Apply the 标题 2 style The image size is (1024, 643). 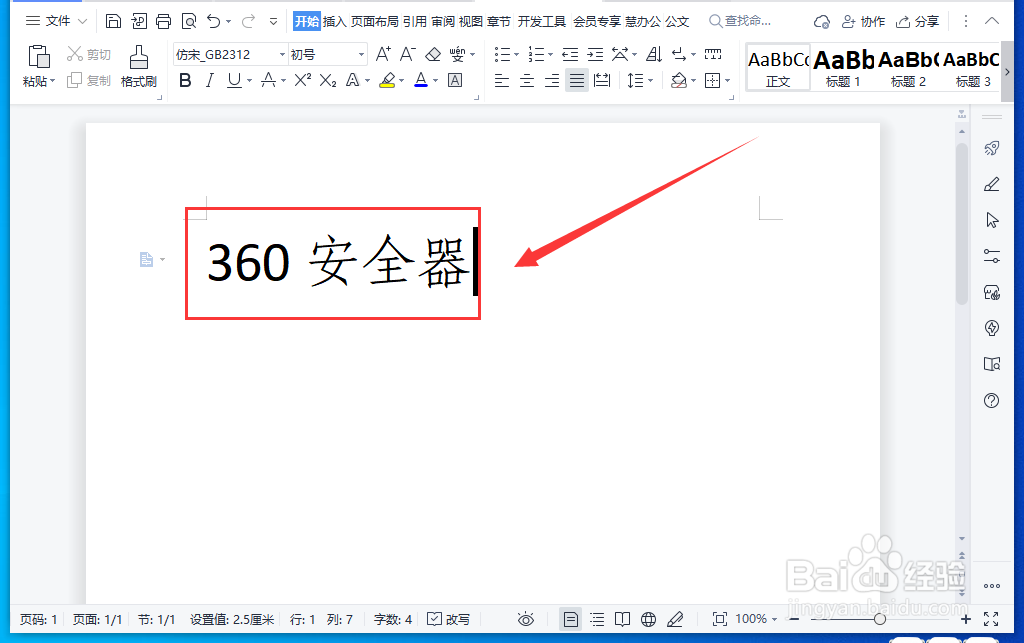point(908,67)
